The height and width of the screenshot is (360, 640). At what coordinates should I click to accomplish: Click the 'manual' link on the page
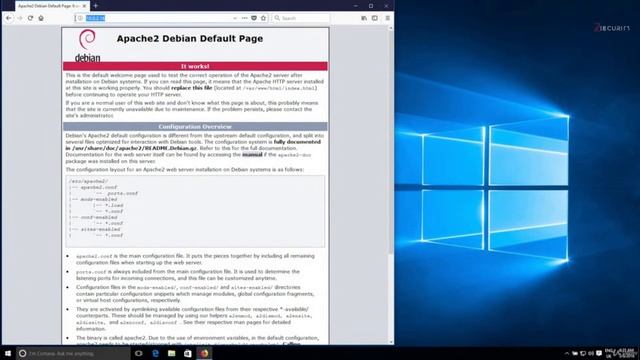(252, 155)
